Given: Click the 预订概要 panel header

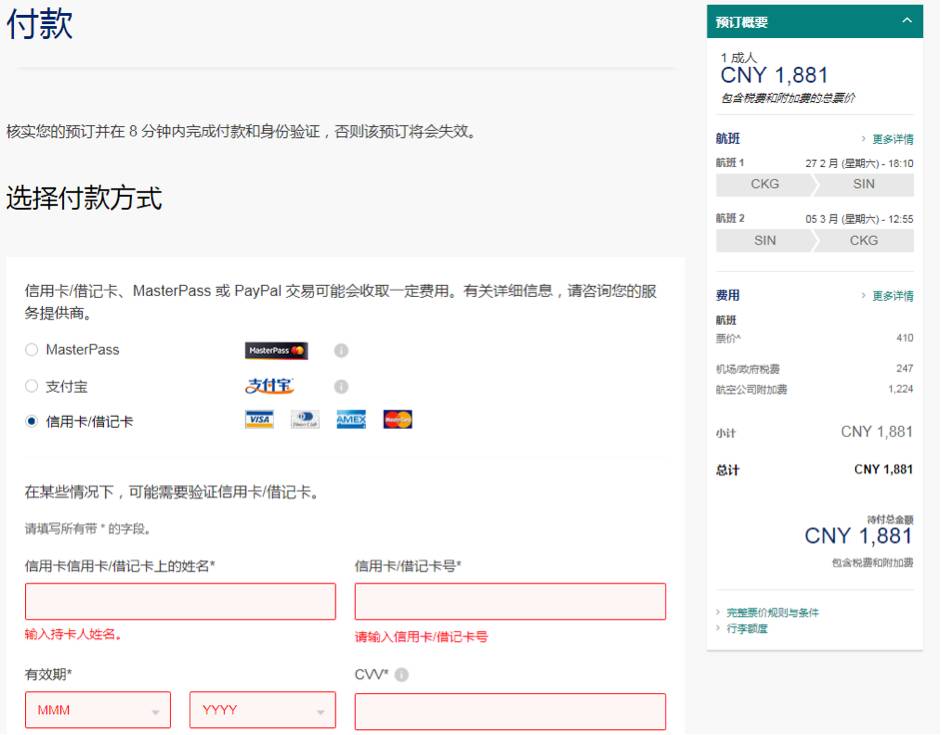Looking at the screenshot, I should click(815, 22).
